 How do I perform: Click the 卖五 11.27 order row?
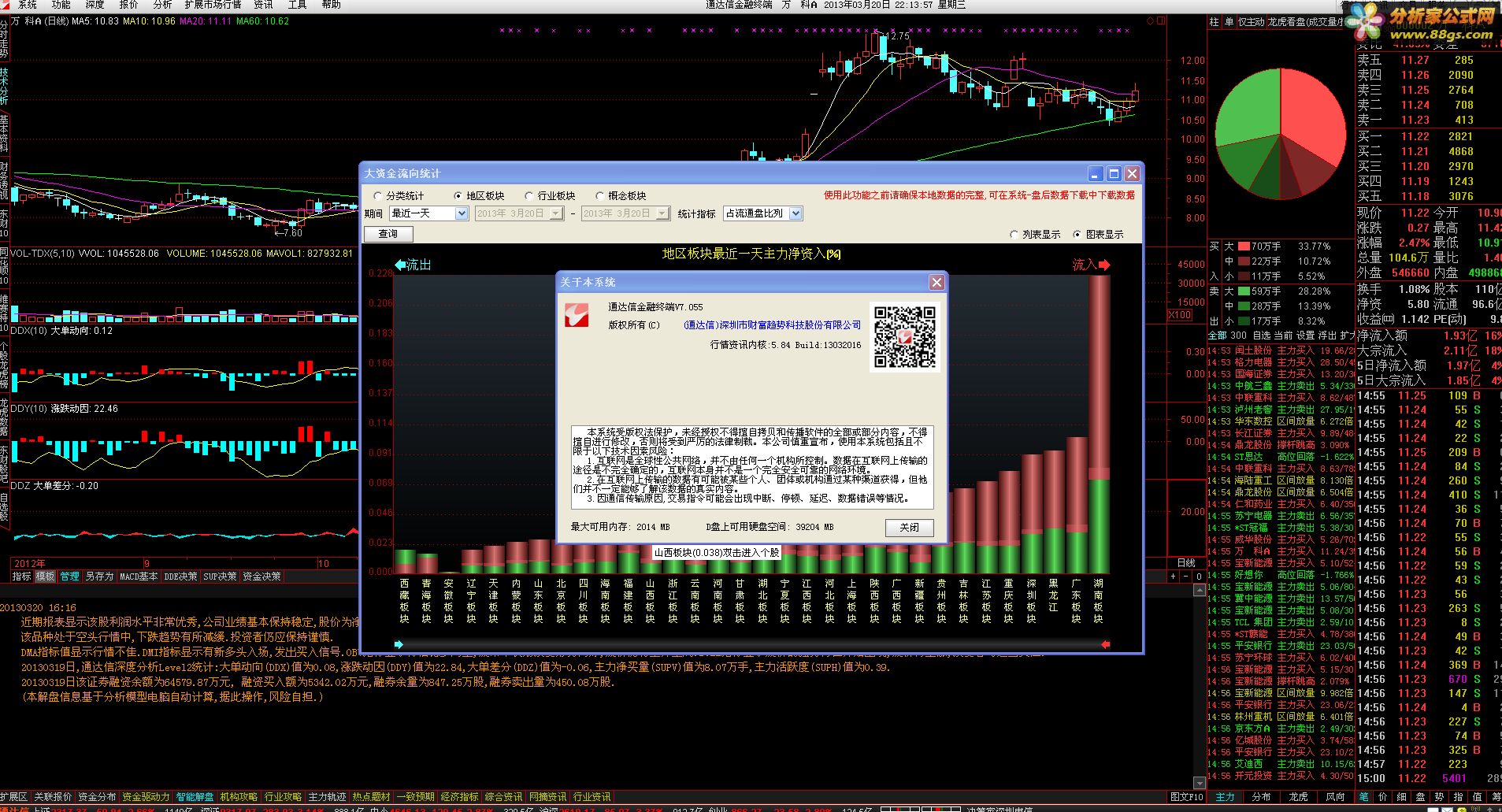[x=1427, y=60]
